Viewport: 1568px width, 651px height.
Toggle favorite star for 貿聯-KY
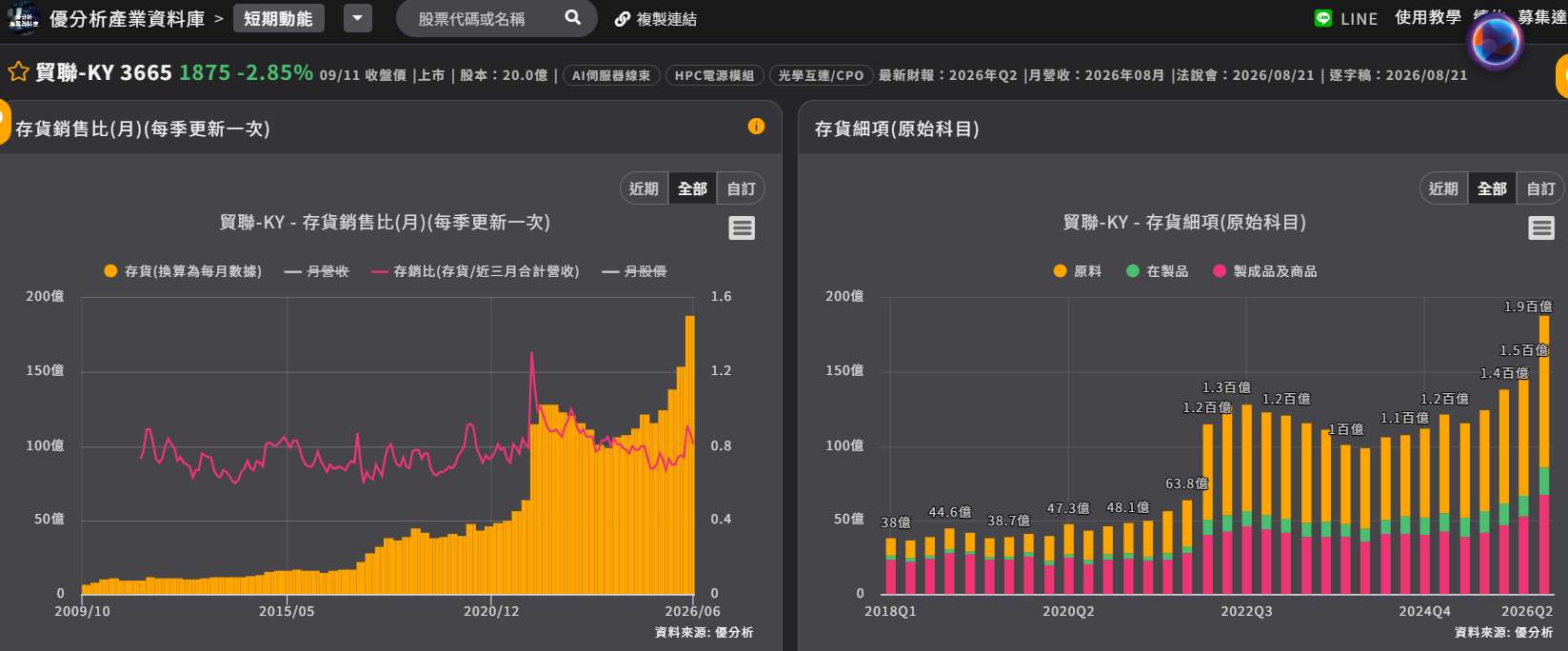pos(18,72)
